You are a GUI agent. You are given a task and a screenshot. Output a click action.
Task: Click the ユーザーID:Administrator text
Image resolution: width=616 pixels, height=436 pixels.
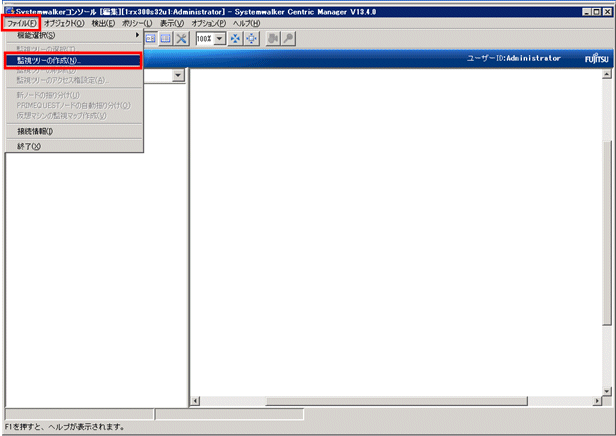pyautogui.click(x=513, y=58)
